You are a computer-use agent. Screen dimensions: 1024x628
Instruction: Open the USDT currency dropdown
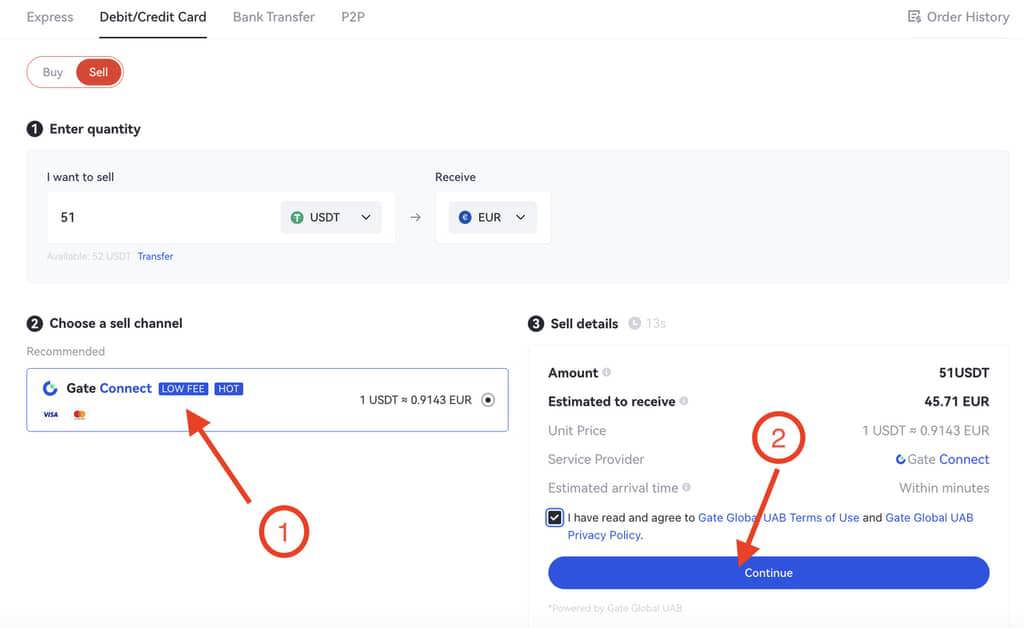point(331,217)
